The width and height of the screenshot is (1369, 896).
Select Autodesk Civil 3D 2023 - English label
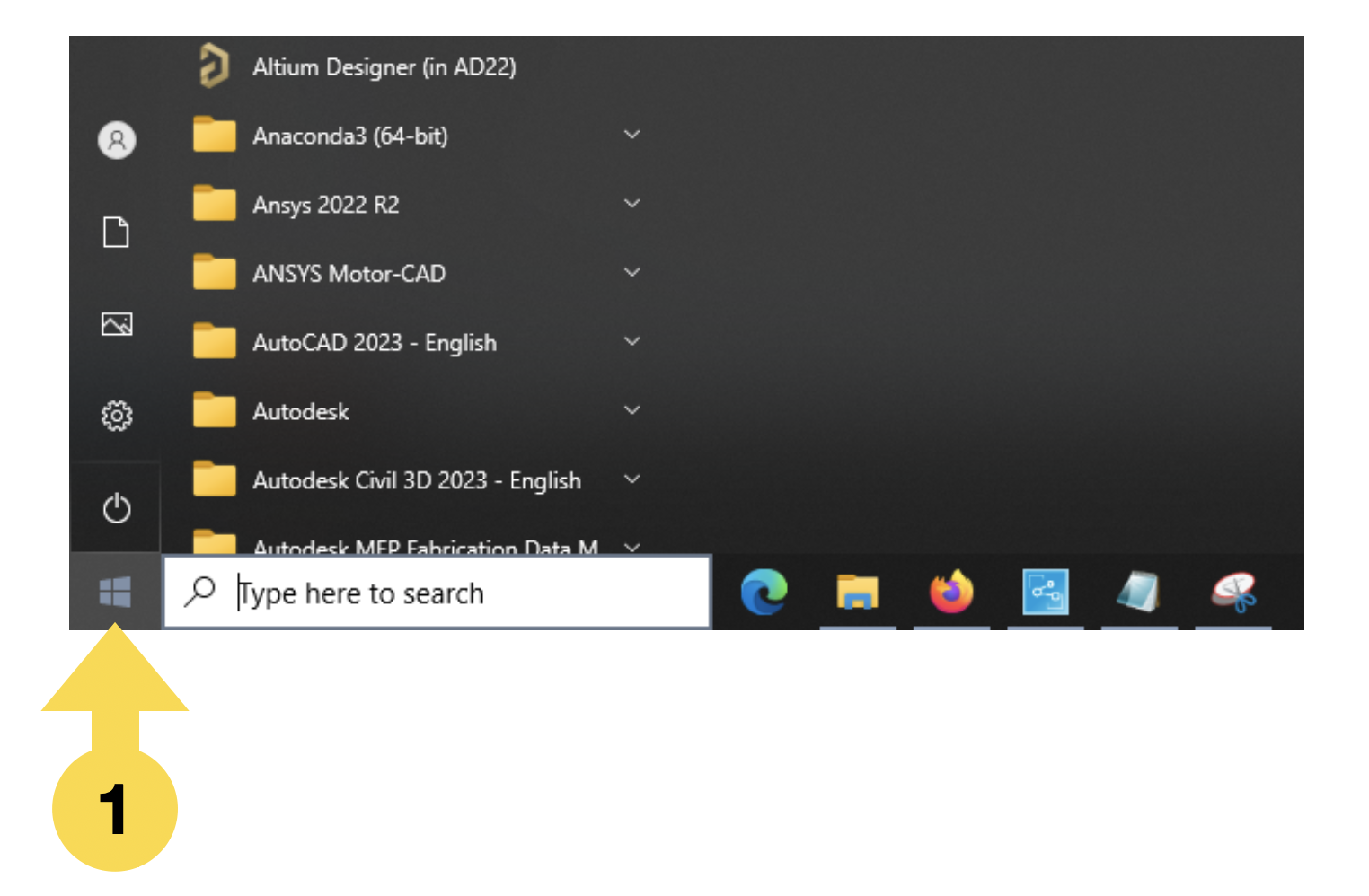coord(417,480)
